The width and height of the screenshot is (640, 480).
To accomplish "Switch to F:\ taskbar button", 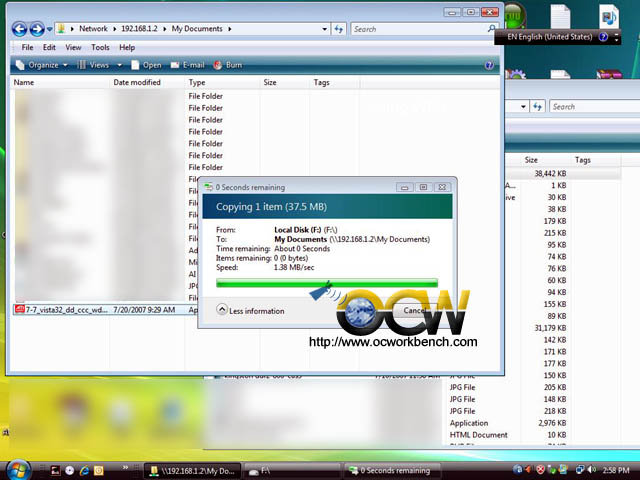I will [x=293, y=471].
